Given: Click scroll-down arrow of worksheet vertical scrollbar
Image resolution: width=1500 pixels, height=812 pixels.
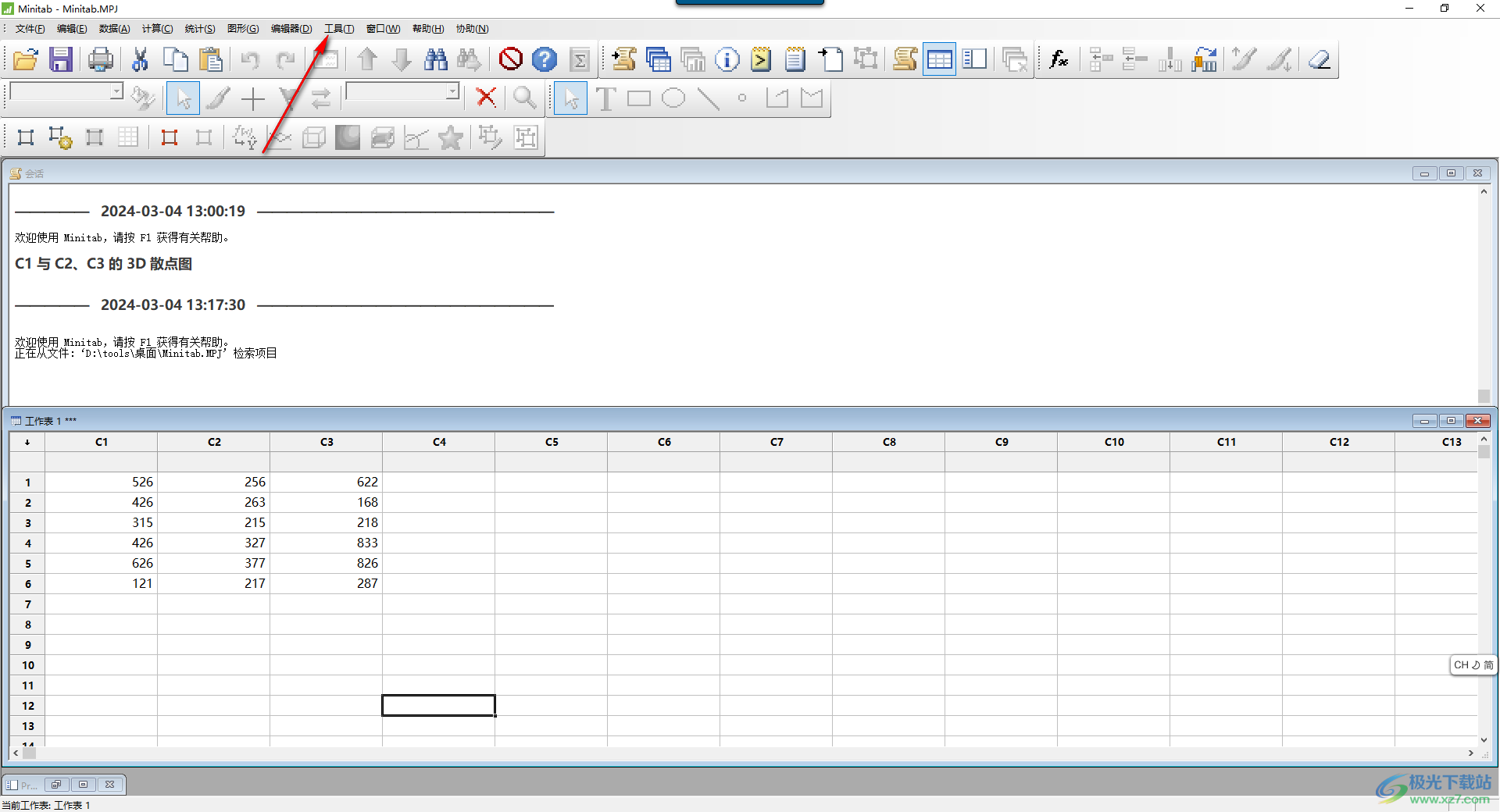Looking at the screenshot, I should (1484, 740).
